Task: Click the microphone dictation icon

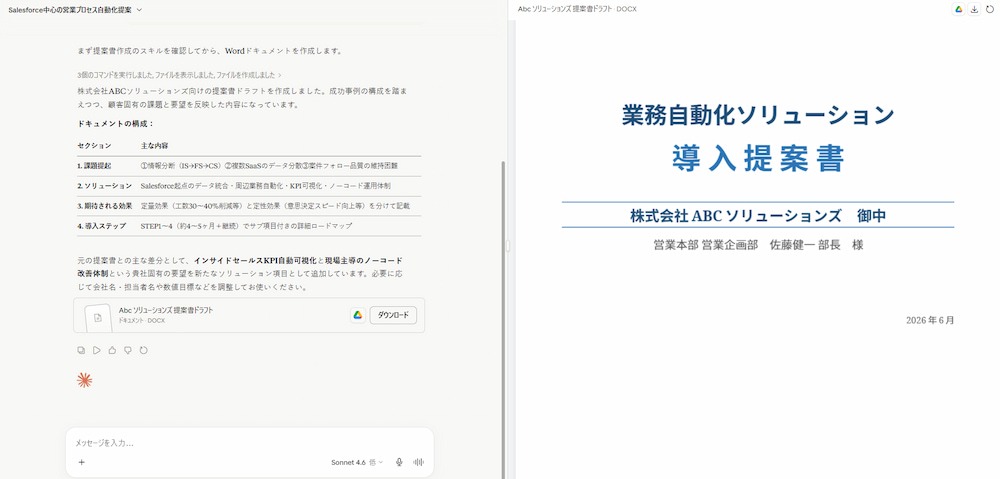Action: (399, 462)
